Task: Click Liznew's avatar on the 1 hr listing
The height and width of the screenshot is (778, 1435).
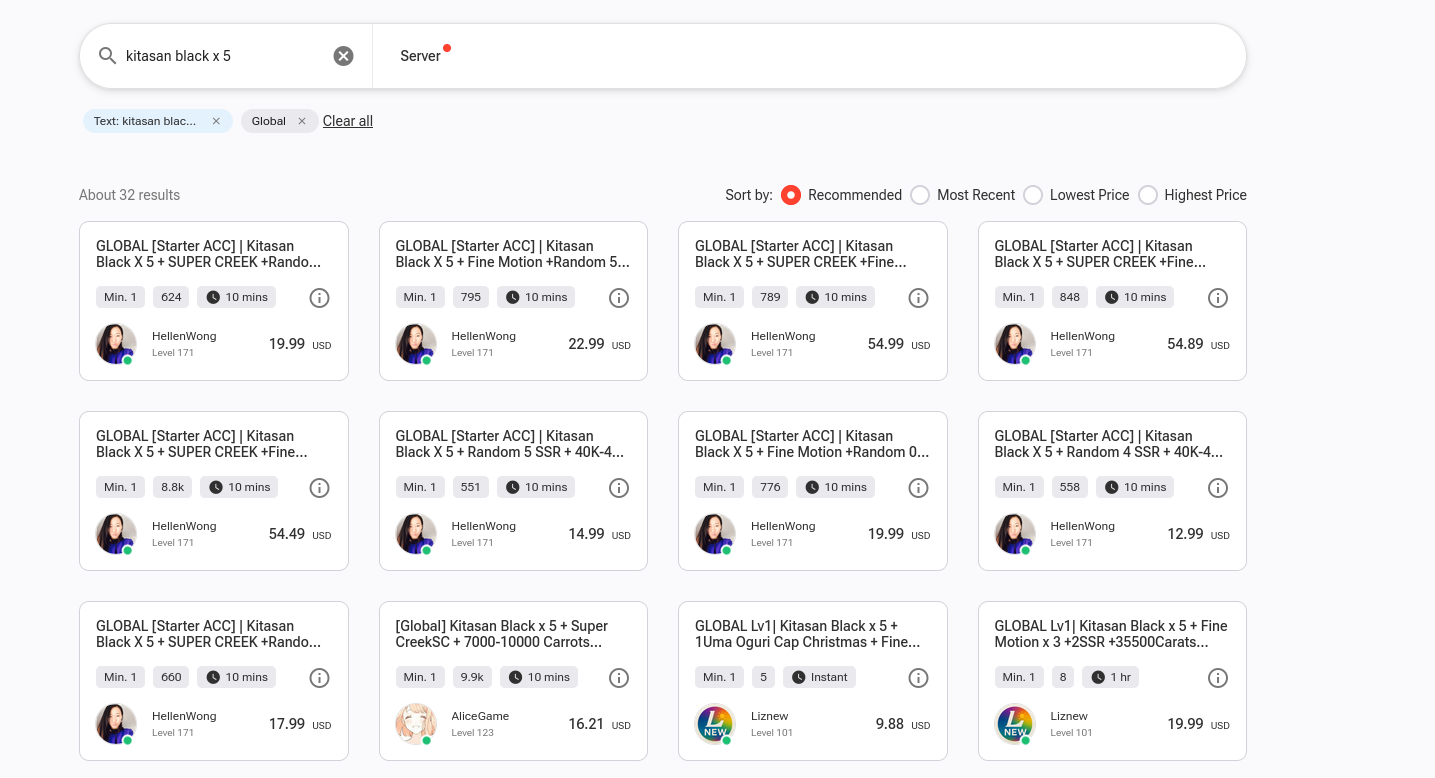Action: (1015, 724)
